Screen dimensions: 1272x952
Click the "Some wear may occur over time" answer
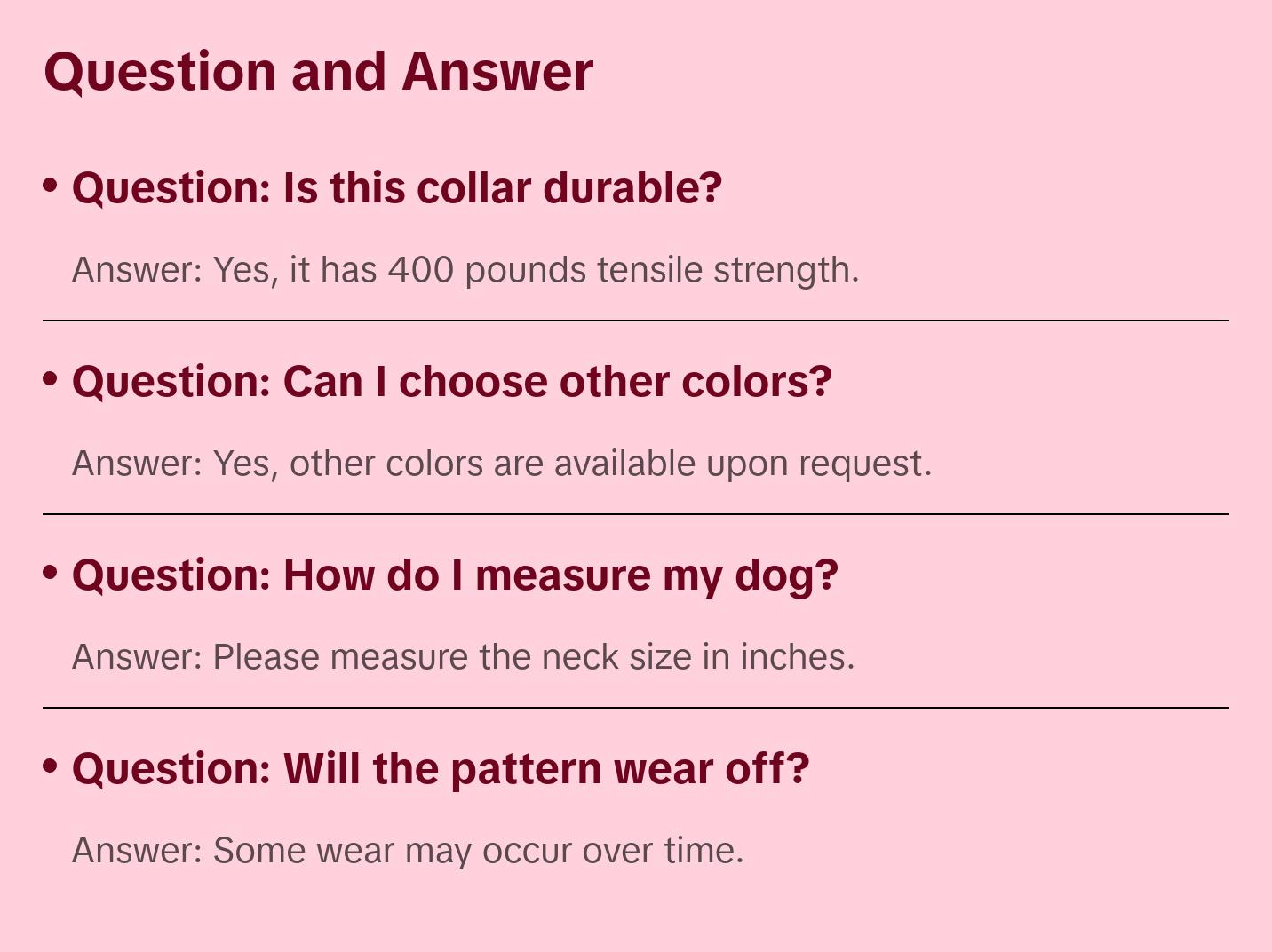(408, 851)
